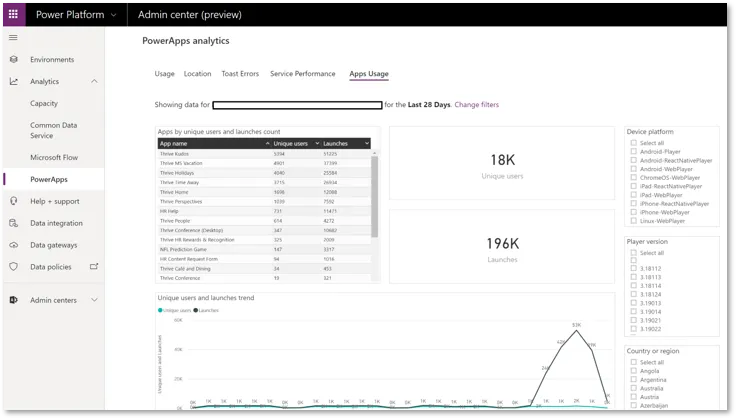Click the Data integration icon
Viewport: 736px width, 419px height.
(14, 223)
